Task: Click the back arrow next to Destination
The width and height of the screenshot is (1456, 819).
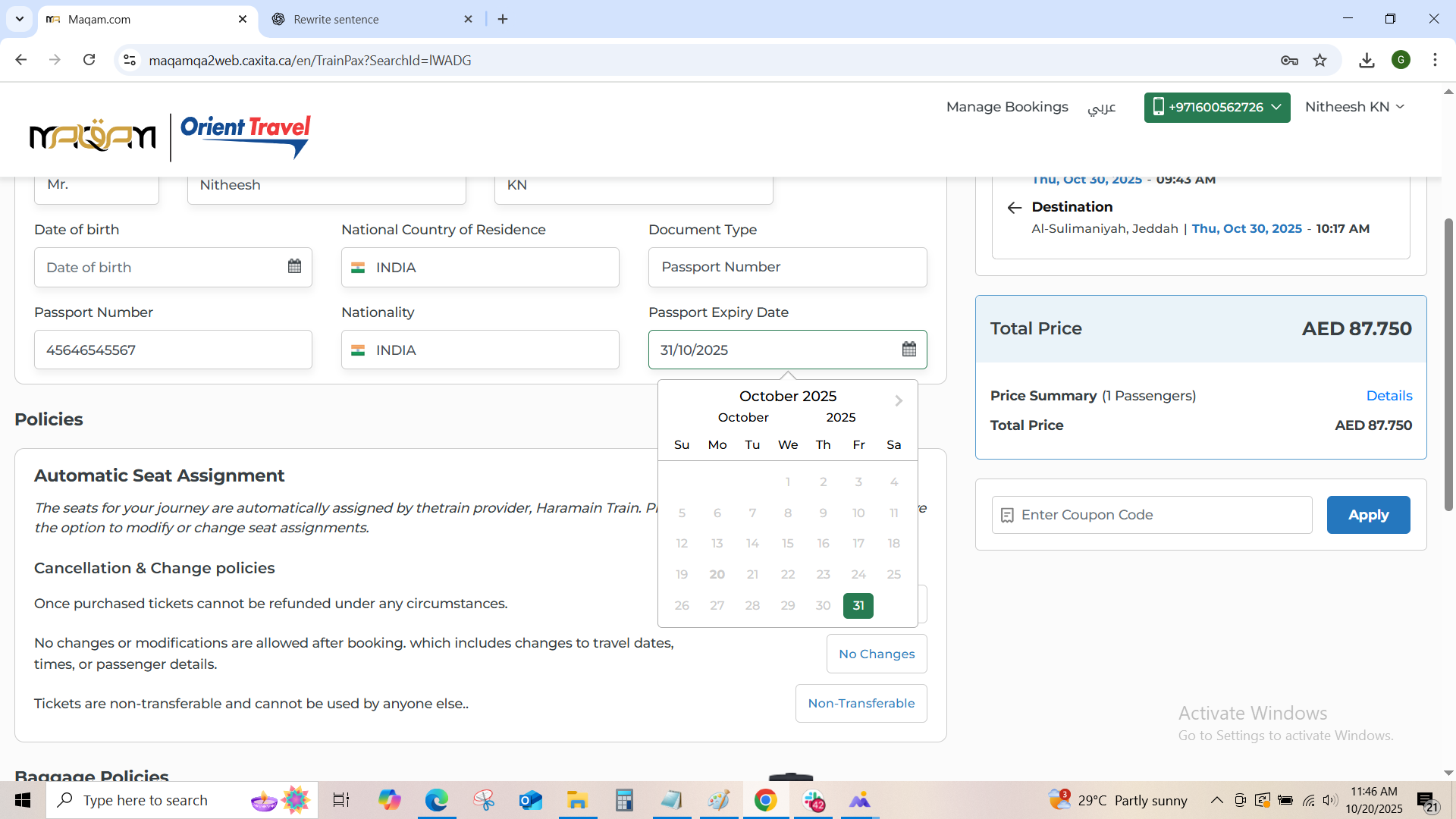Action: pos(1014,207)
